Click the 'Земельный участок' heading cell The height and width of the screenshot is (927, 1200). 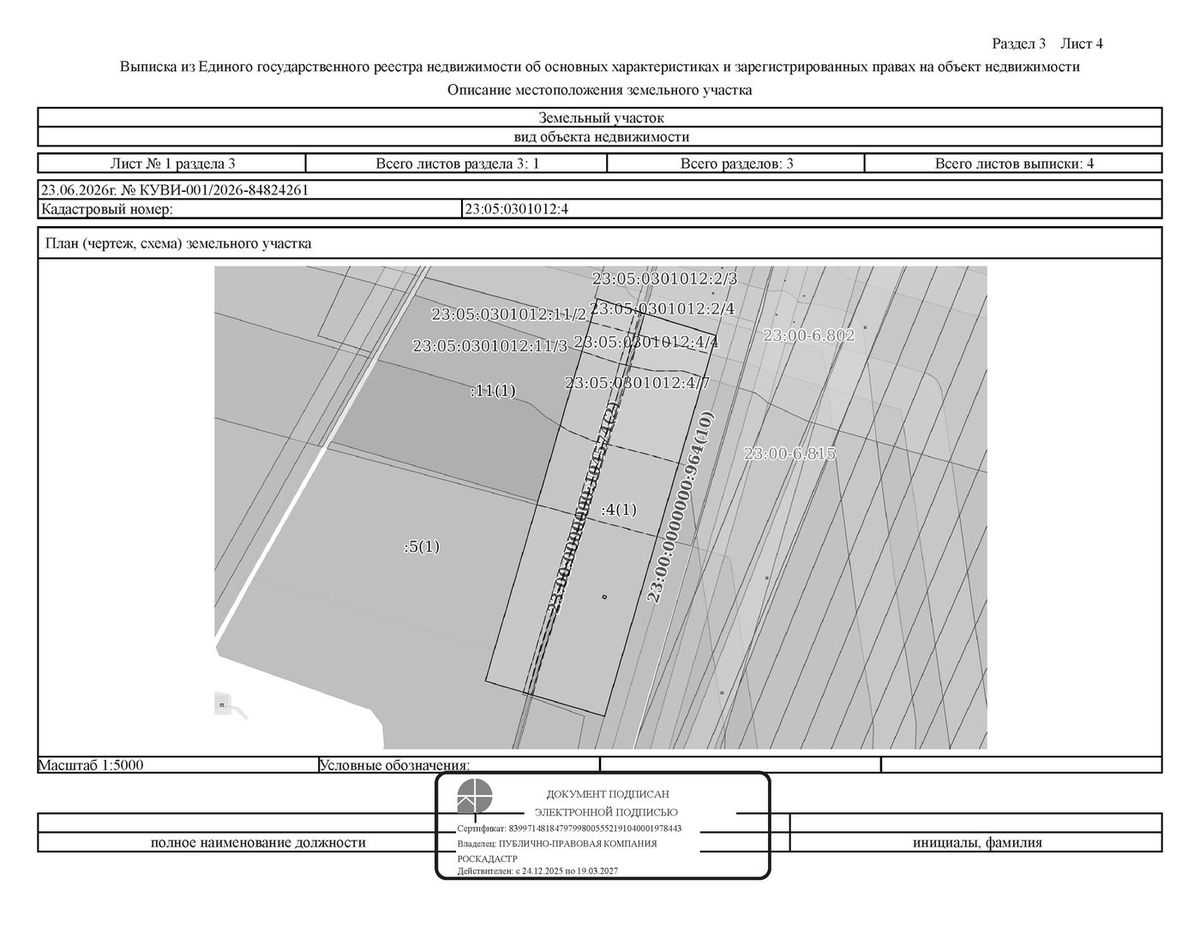pos(600,118)
